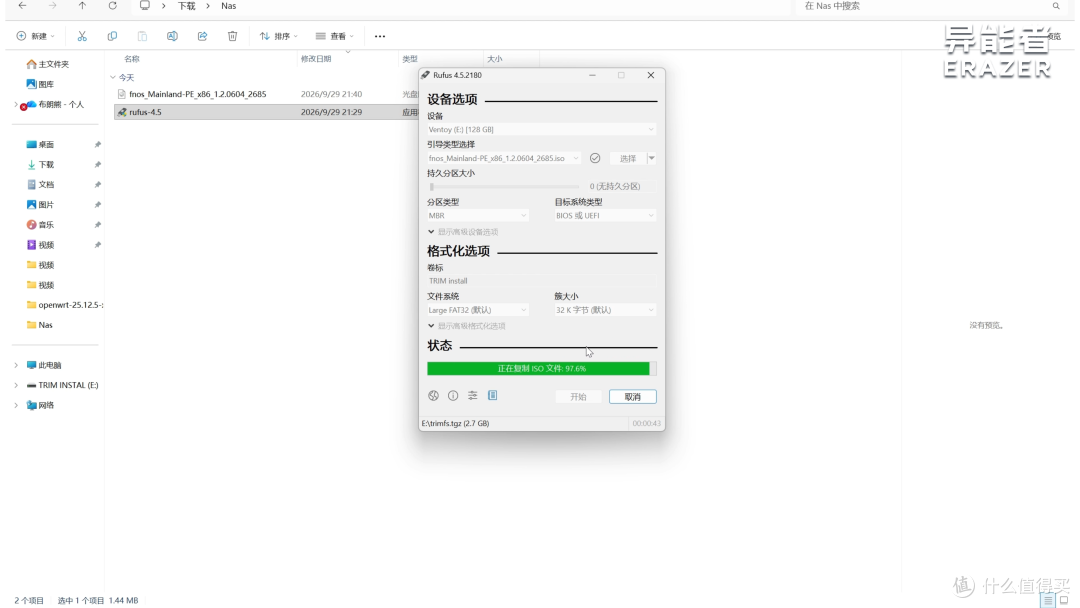Click E:\trimfs.tgz (2.7 GB) status text
Viewport: 1080px width, 608px height.
point(455,423)
